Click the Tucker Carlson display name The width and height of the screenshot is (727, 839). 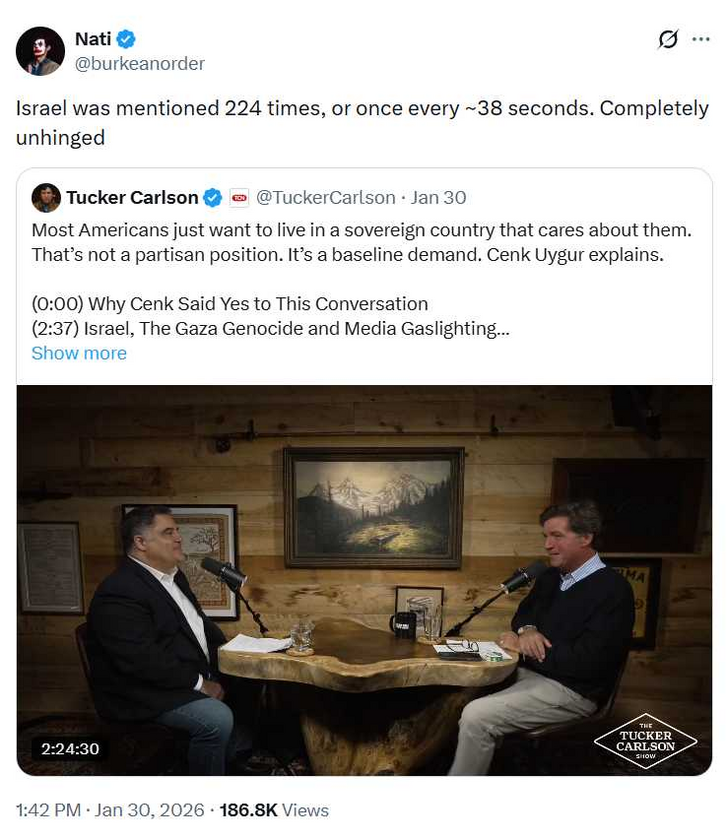(132, 197)
